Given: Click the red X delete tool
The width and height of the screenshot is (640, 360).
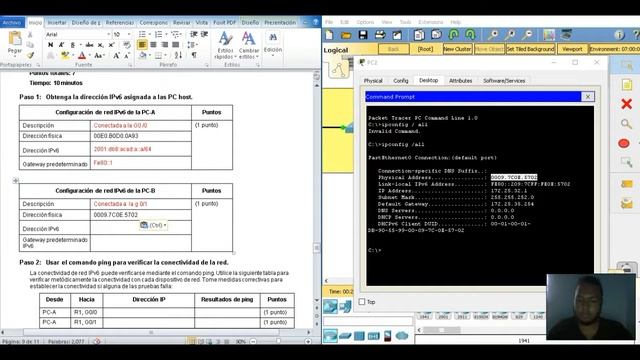Looking at the screenshot, I should tap(627, 104).
